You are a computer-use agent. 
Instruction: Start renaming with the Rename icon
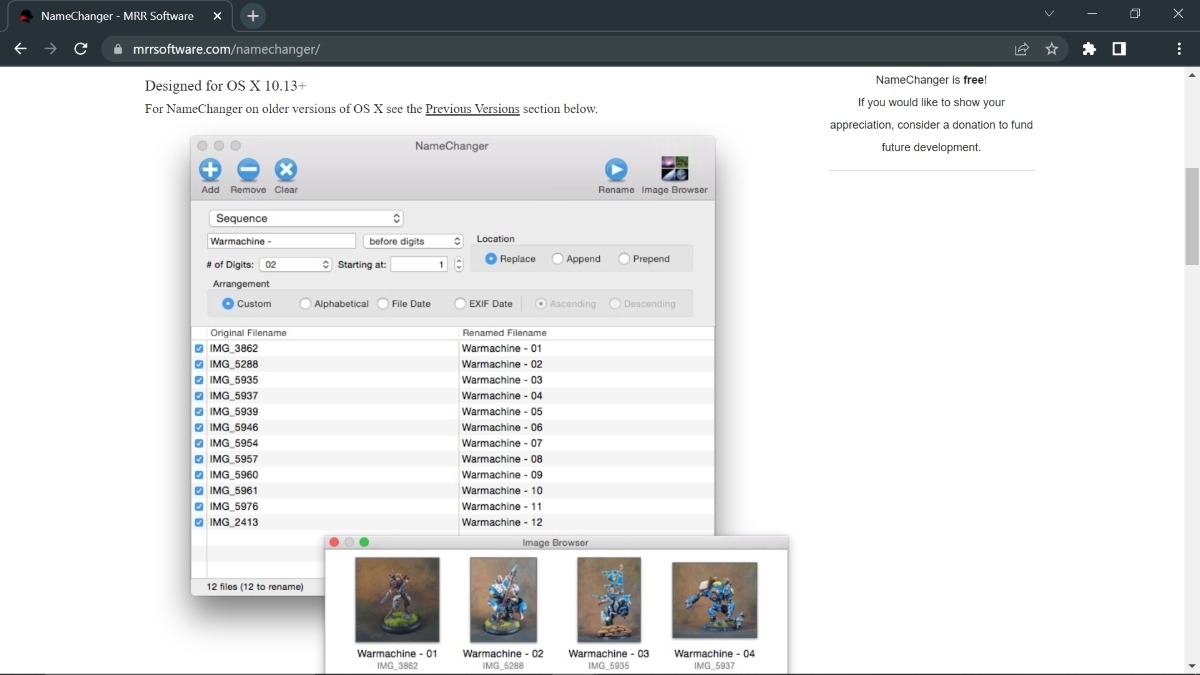(x=617, y=168)
